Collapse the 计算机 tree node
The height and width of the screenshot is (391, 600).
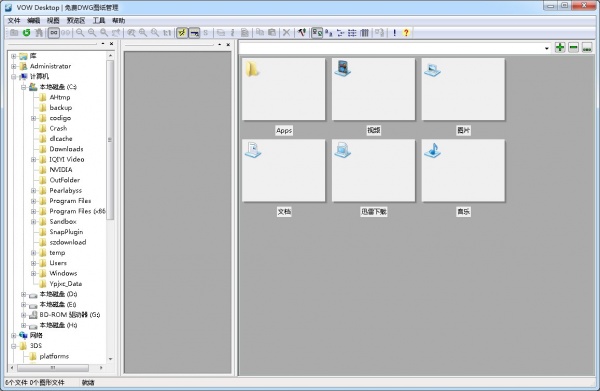(14, 77)
